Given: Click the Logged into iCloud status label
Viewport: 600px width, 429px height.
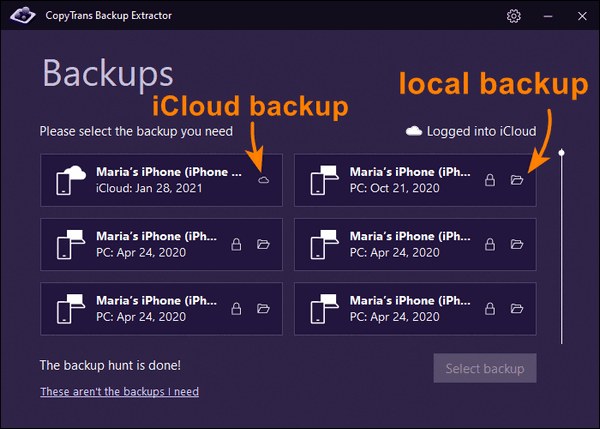Looking at the screenshot, I should (x=481, y=131).
